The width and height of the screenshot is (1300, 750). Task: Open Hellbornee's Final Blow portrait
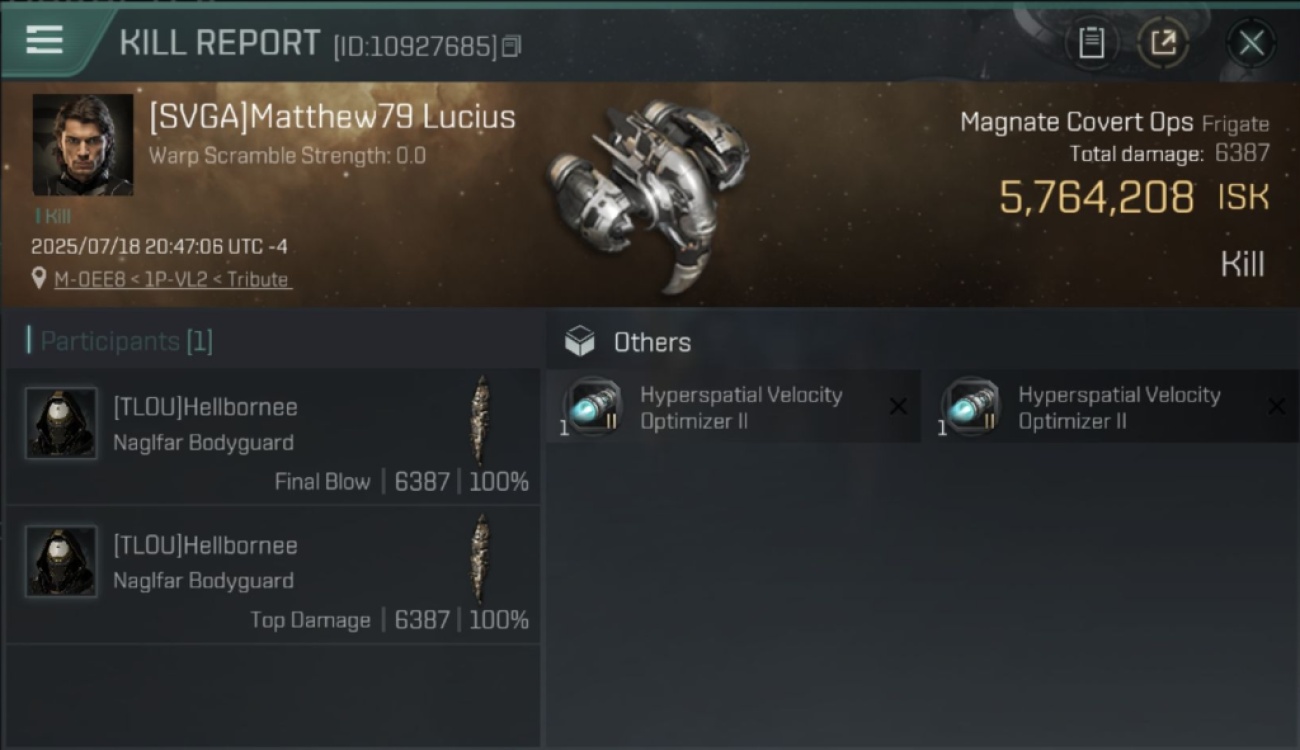61,423
